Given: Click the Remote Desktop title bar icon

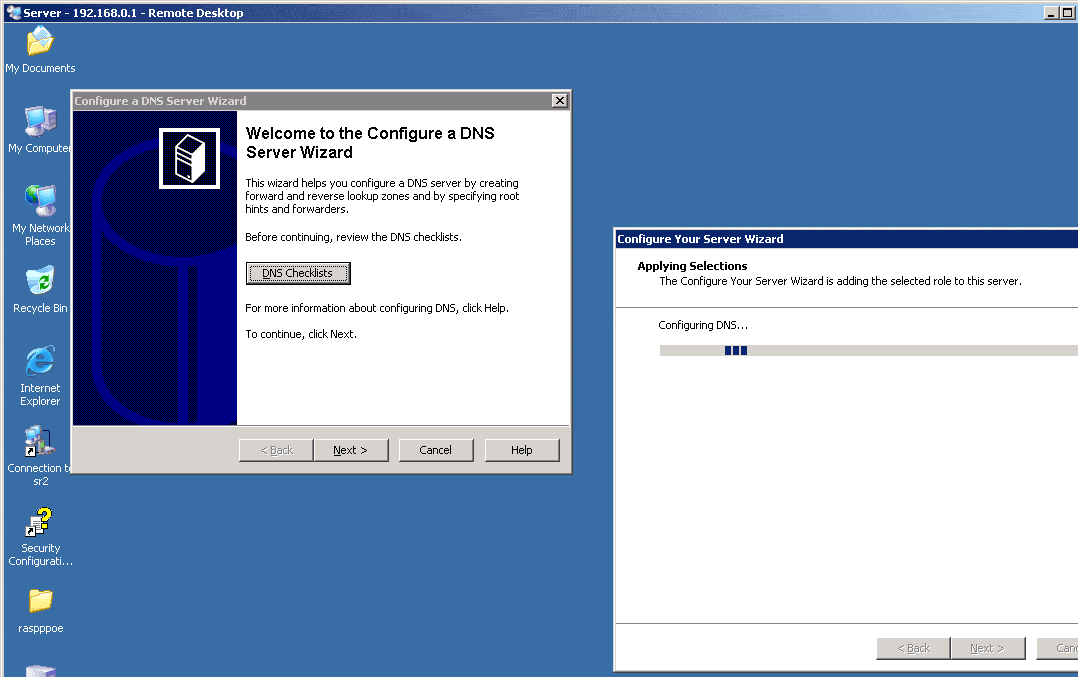Looking at the screenshot, I should 13,12.
